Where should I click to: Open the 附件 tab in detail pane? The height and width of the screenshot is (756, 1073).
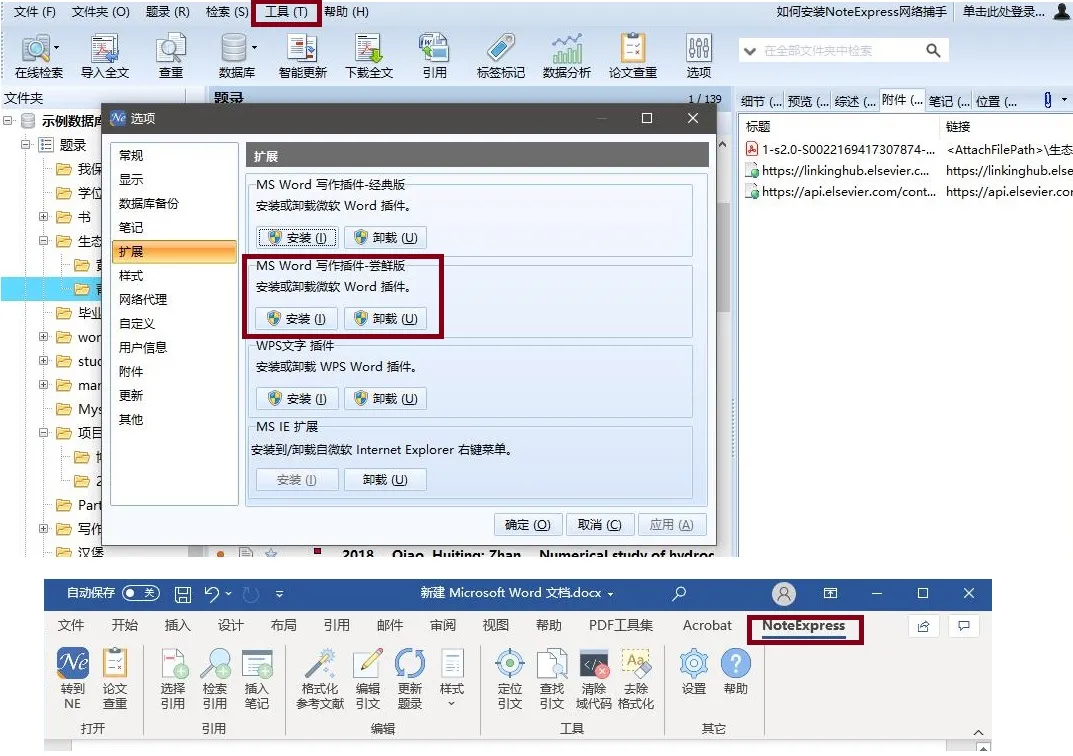pyautogui.click(x=901, y=101)
